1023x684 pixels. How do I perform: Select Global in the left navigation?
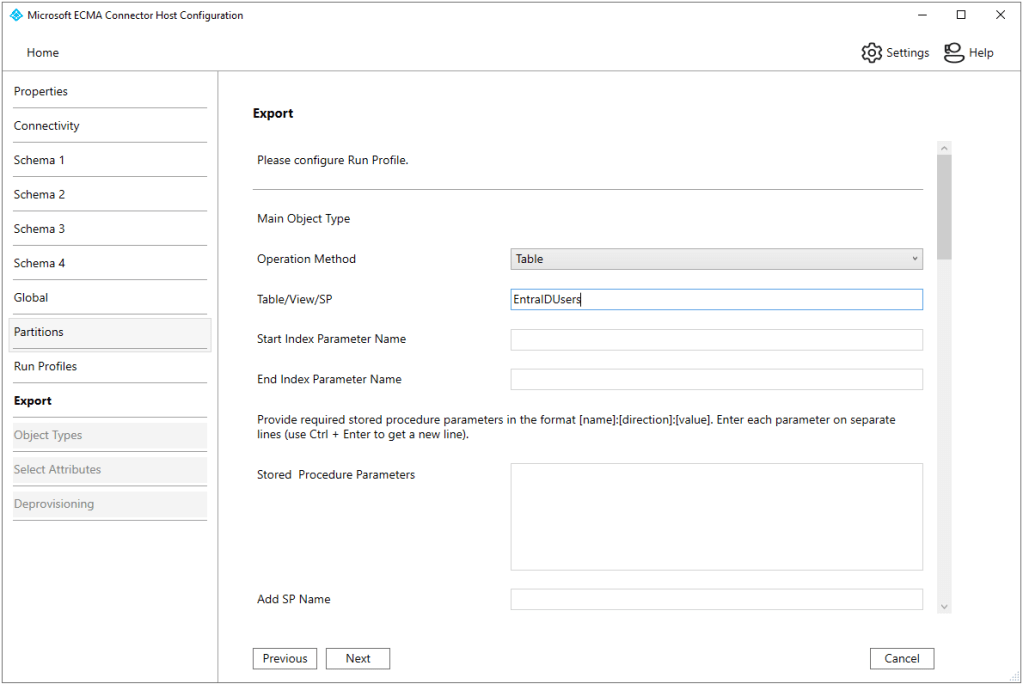(x=31, y=298)
